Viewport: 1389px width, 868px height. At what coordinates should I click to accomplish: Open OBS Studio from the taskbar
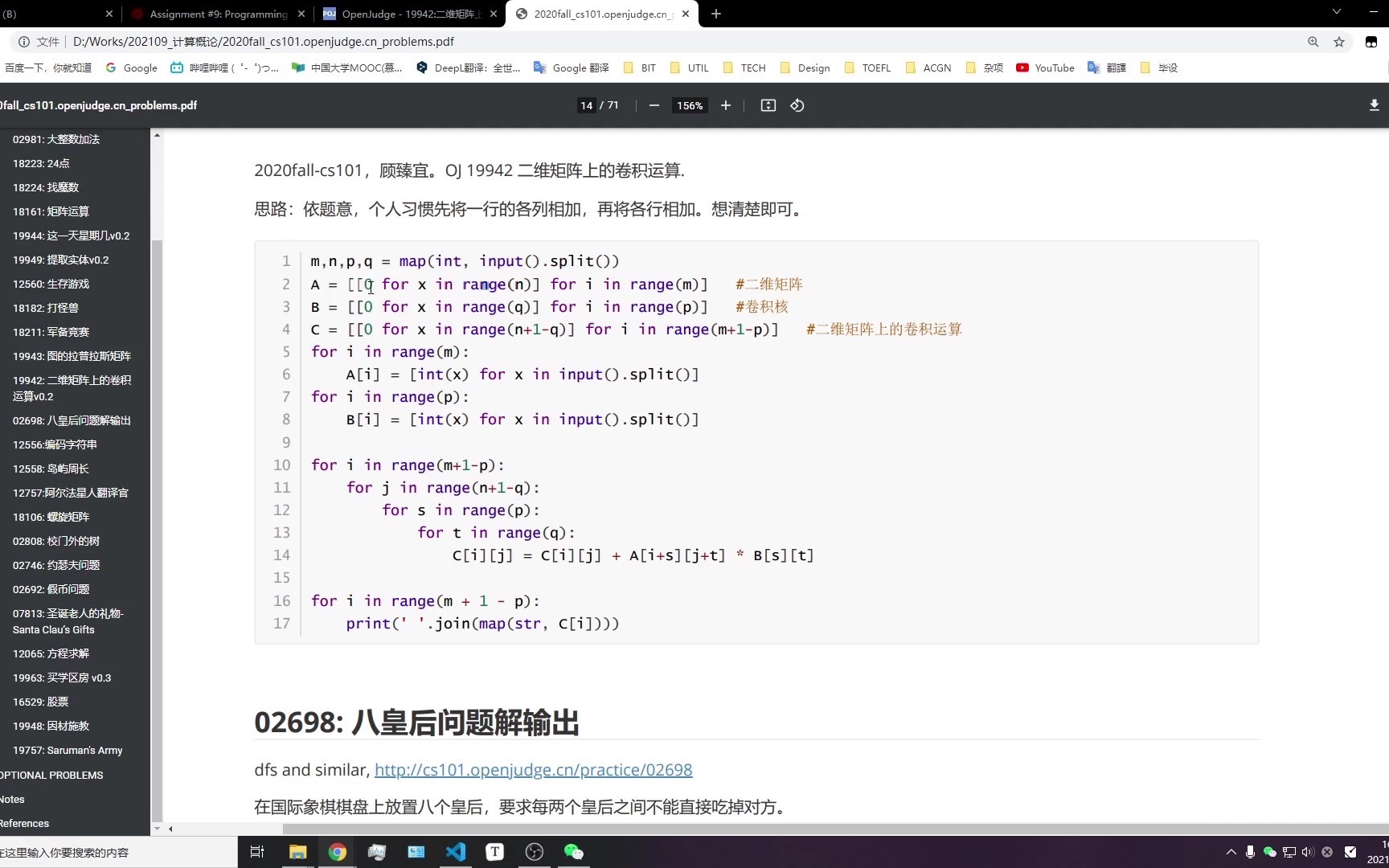534,852
